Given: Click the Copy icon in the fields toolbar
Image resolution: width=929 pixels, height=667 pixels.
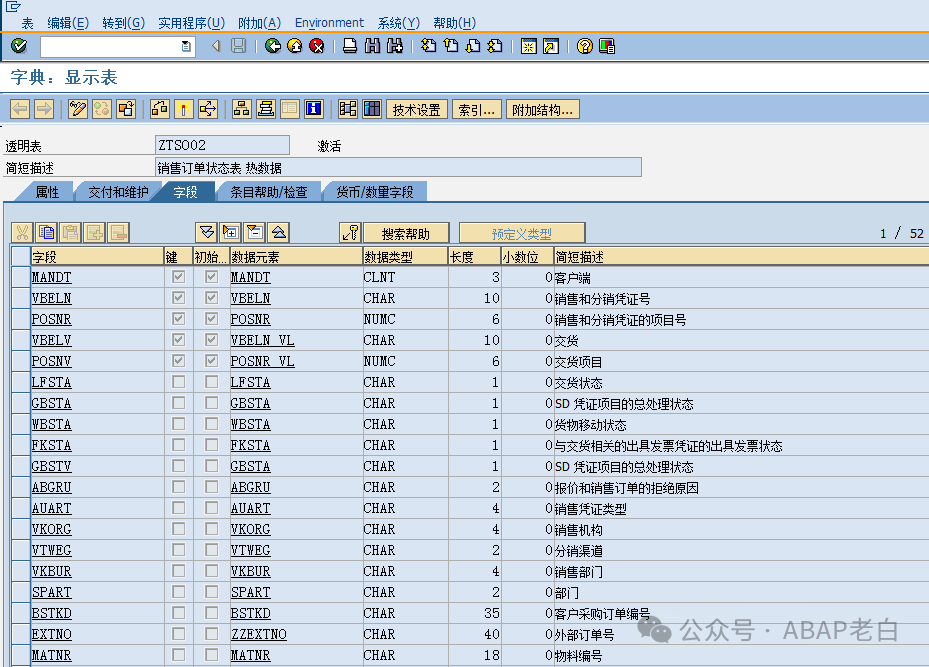Looking at the screenshot, I should point(46,232).
